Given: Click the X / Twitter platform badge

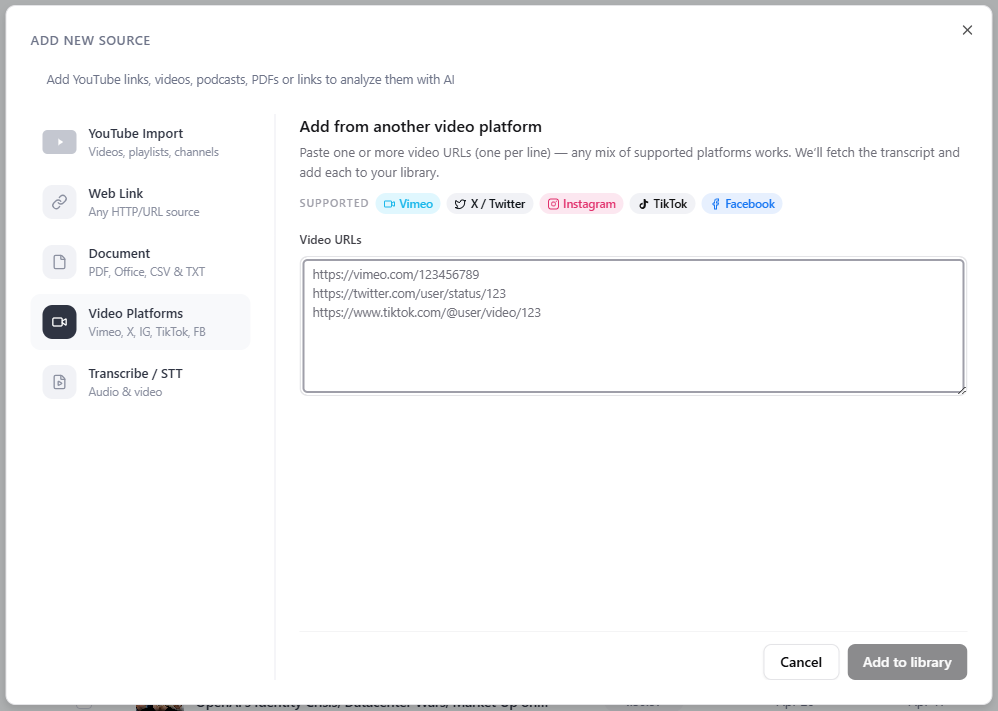Looking at the screenshot, I should [x=489, y=204].
